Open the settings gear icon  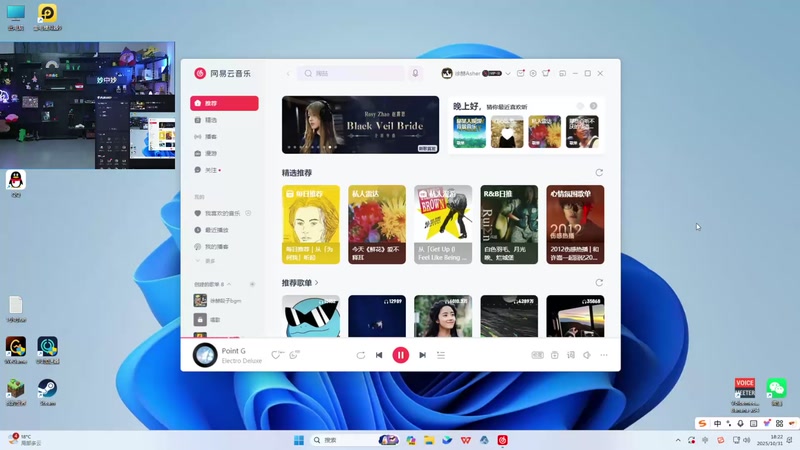(533, 73)
